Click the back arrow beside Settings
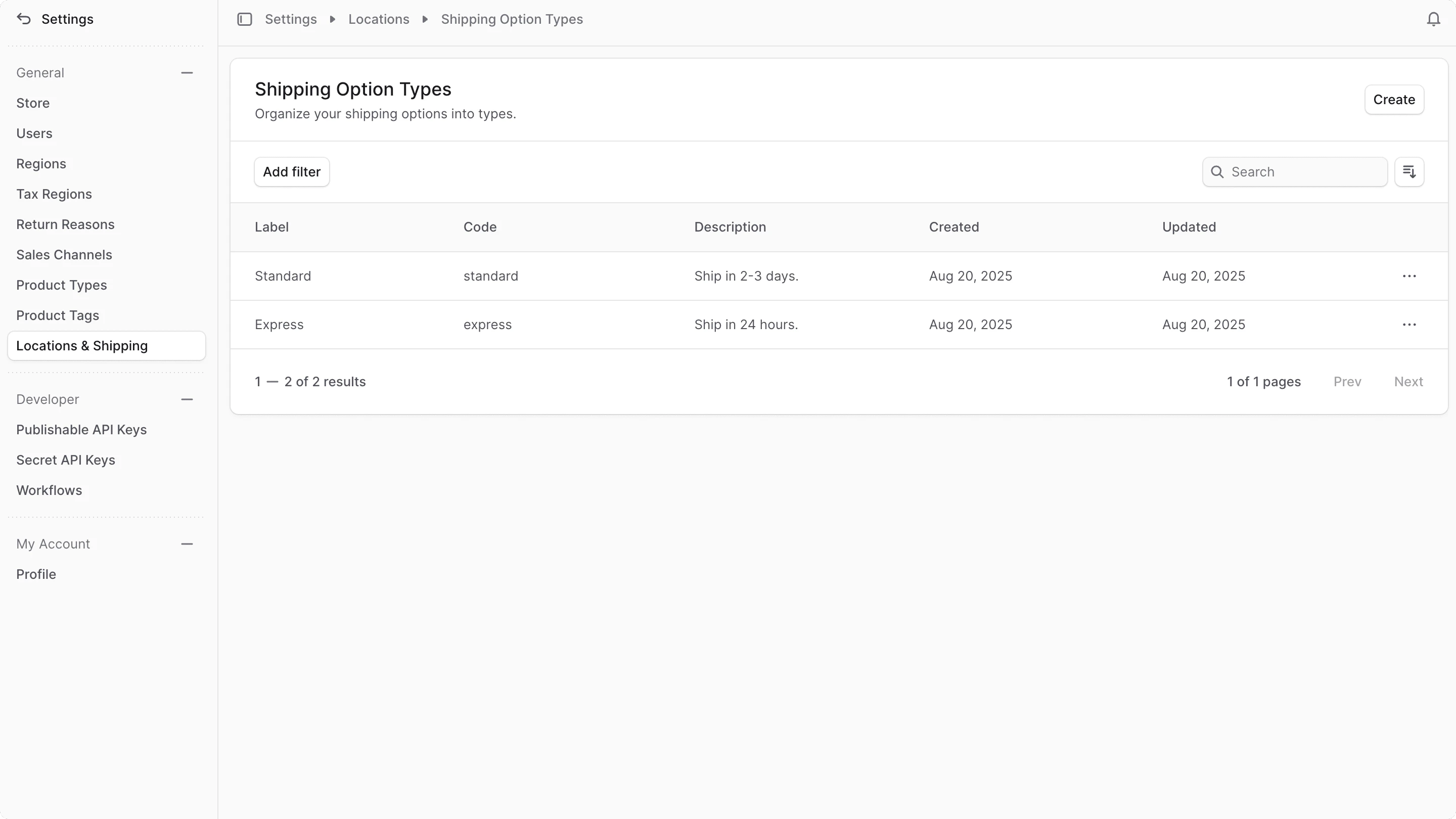This screenshot has width=1456, height=819. pyautogui.click(x=23, y=19)
